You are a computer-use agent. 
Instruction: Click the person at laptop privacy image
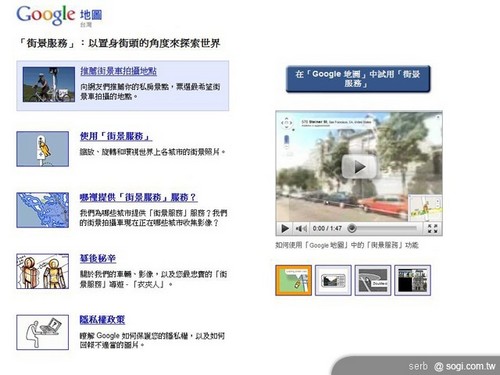click(43, 332)
